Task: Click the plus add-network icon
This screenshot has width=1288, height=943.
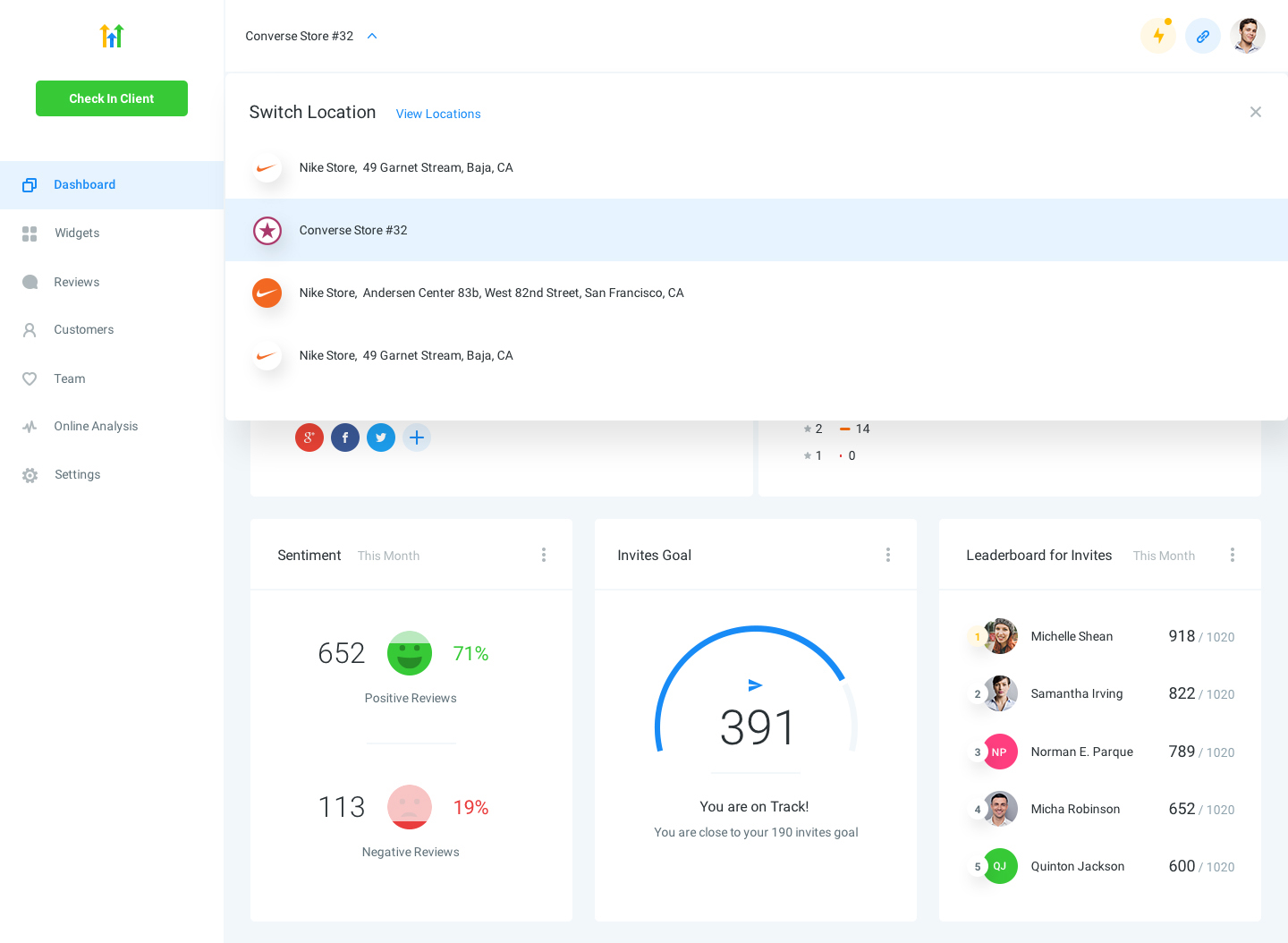Action: point(417,438)
